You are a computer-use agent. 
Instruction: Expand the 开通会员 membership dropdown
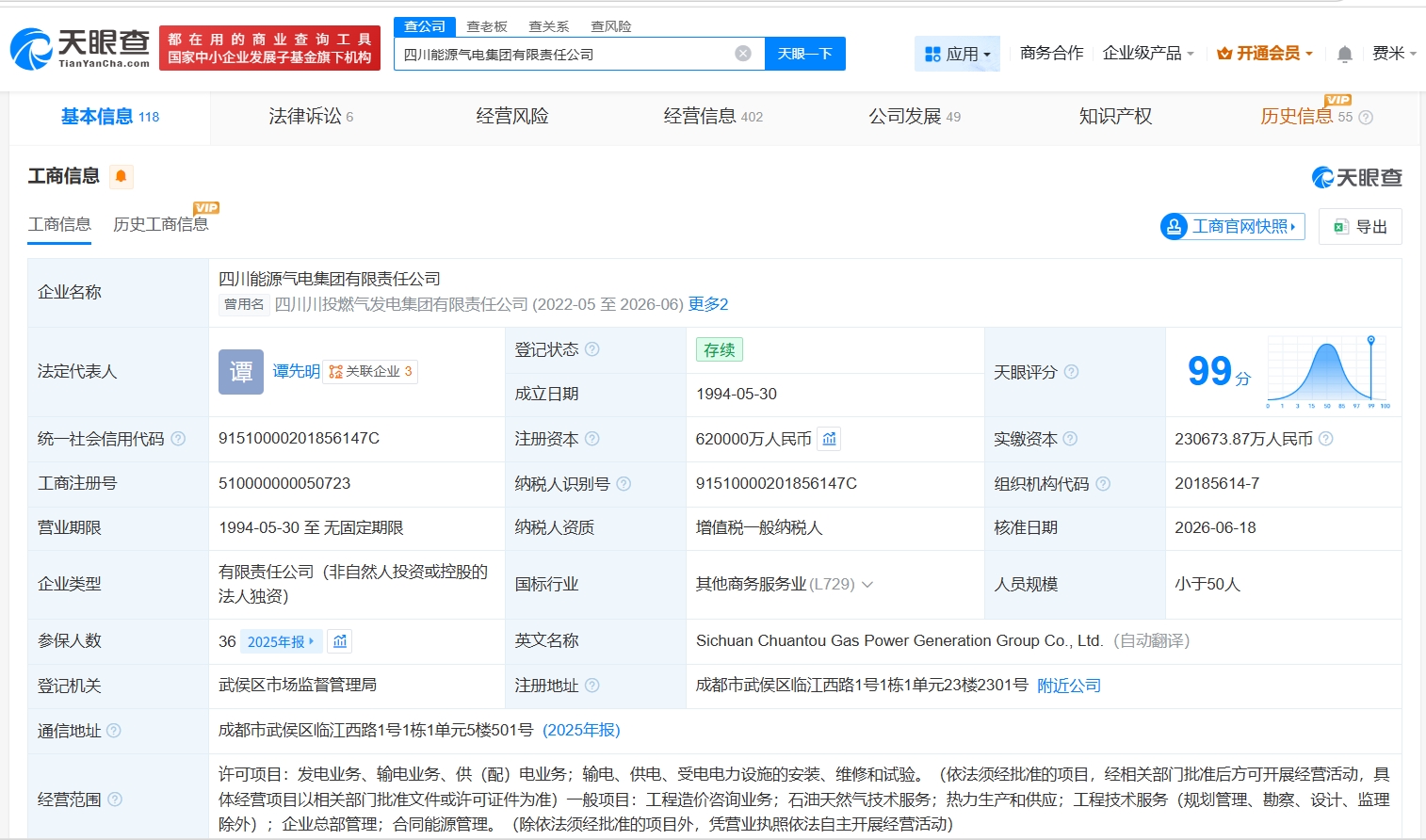[1265, 54]
